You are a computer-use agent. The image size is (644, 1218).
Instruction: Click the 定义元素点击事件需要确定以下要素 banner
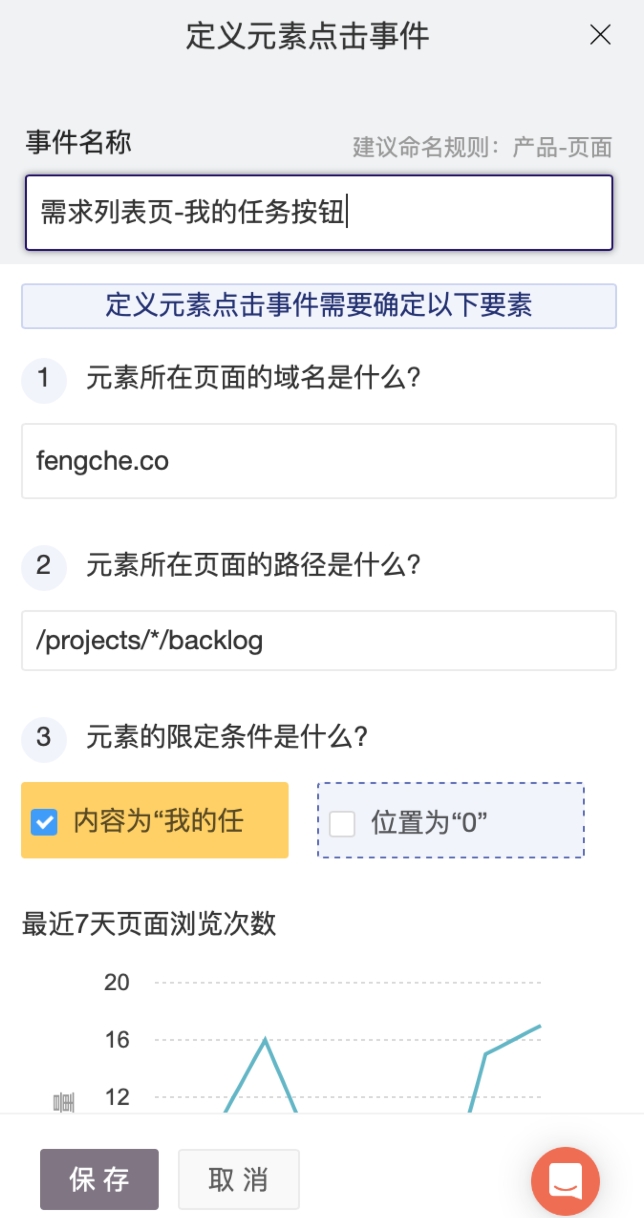click(318, 306)
